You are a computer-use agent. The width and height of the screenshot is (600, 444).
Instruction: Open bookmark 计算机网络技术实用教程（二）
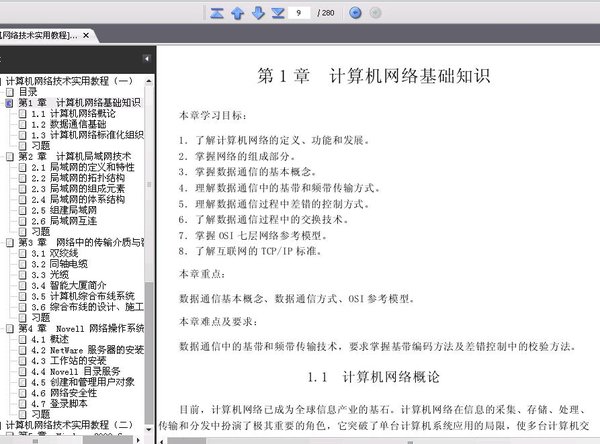click(x=69, y=425)
